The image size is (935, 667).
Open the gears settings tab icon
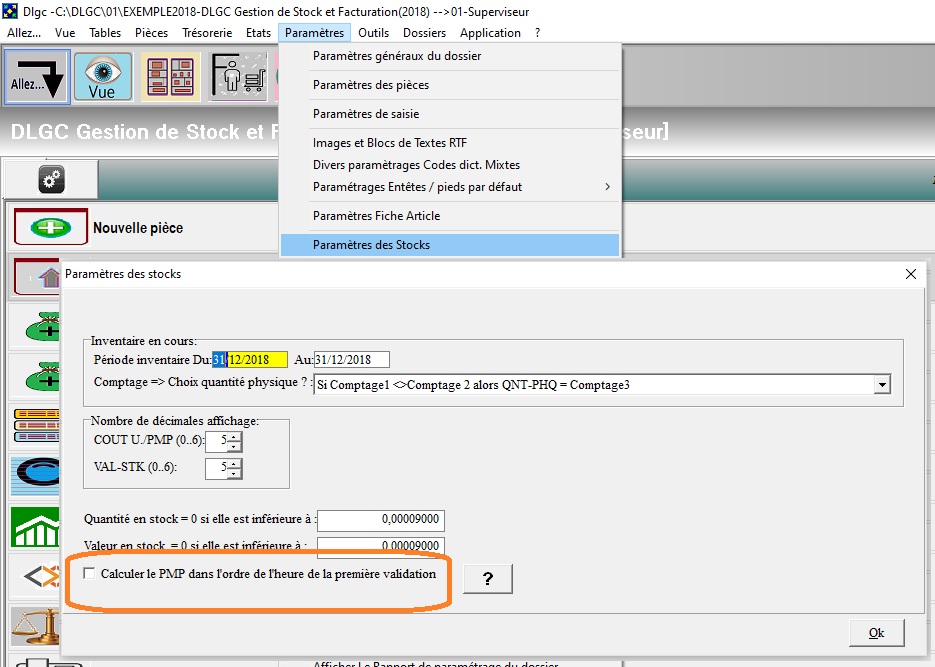(x=51, y=179)
